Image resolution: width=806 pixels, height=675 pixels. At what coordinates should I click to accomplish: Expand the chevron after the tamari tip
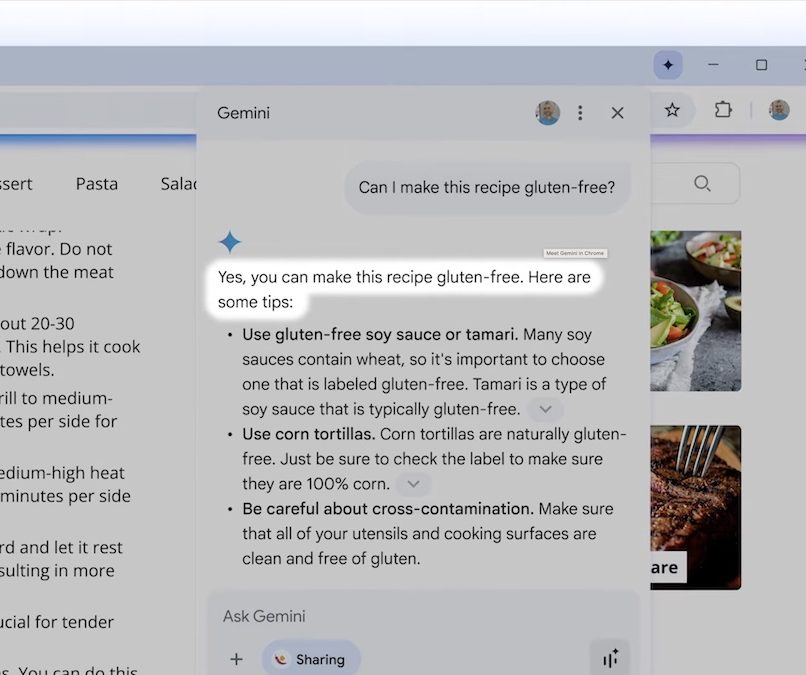545,409
